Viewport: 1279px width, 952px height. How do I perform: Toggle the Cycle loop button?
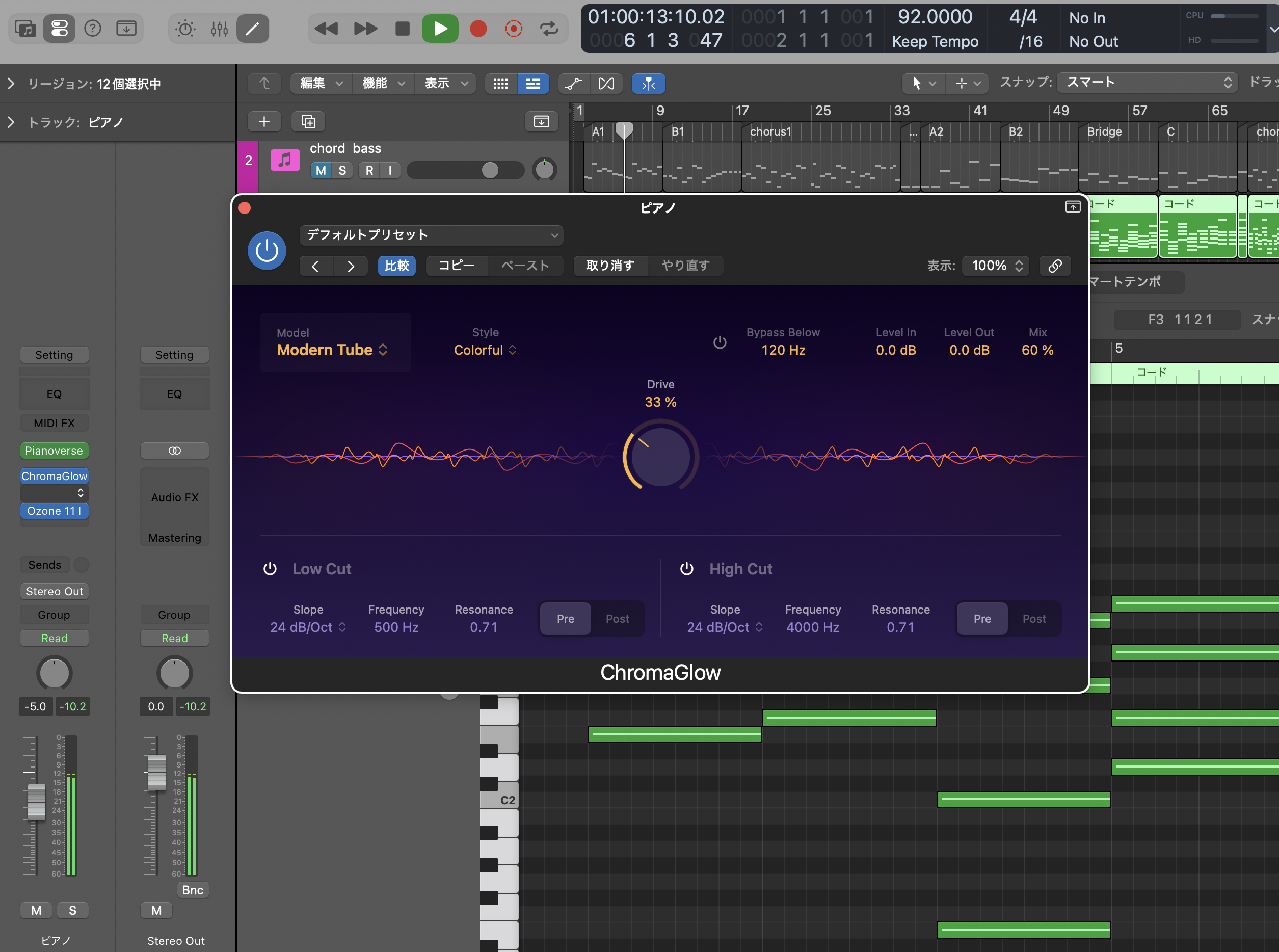click(x=549, y=28)
